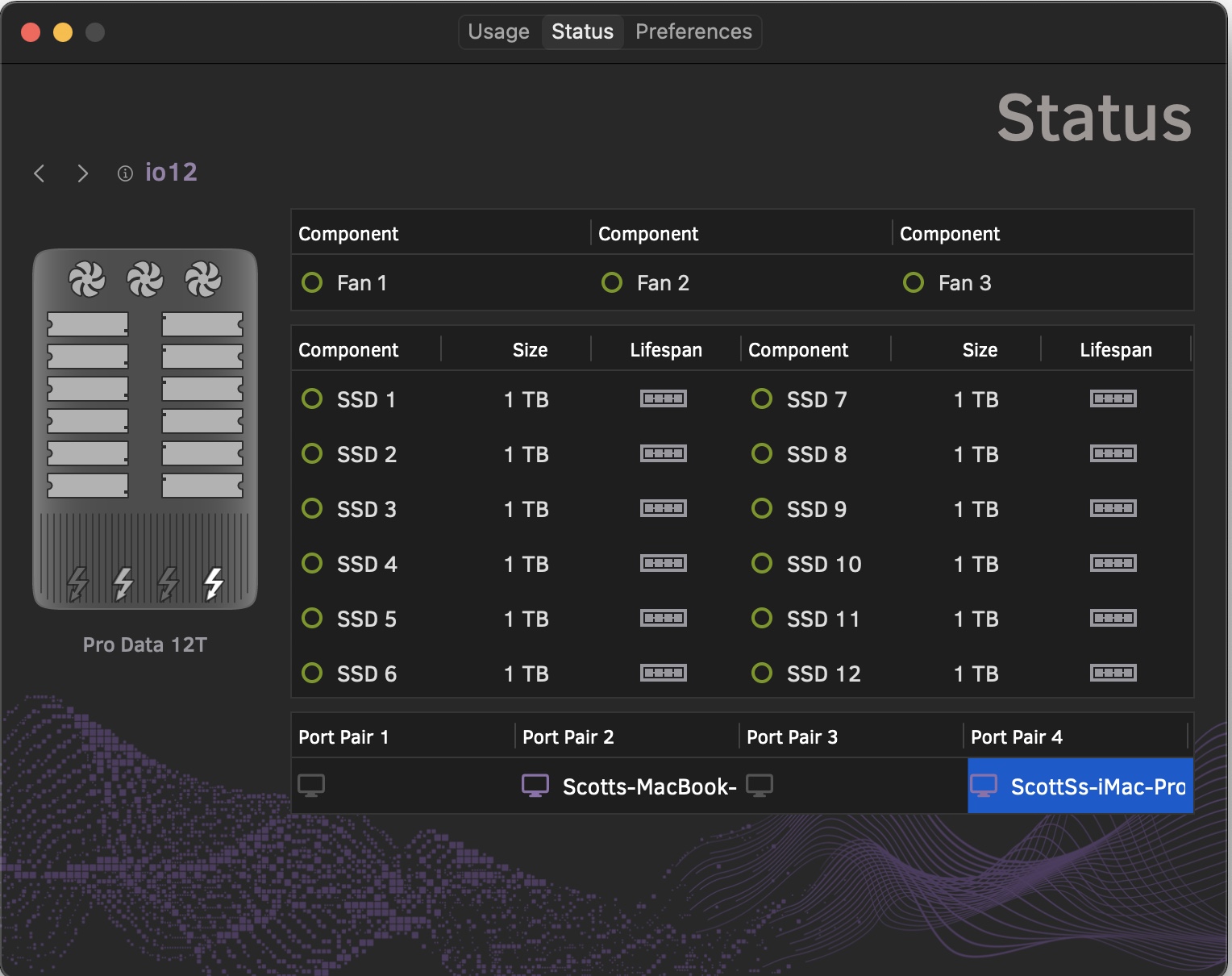Image resolution: width=1232 pixels, height=976 pixels.
Task: Go back with the left chevron arrow
Action: (x=39, y=173)
